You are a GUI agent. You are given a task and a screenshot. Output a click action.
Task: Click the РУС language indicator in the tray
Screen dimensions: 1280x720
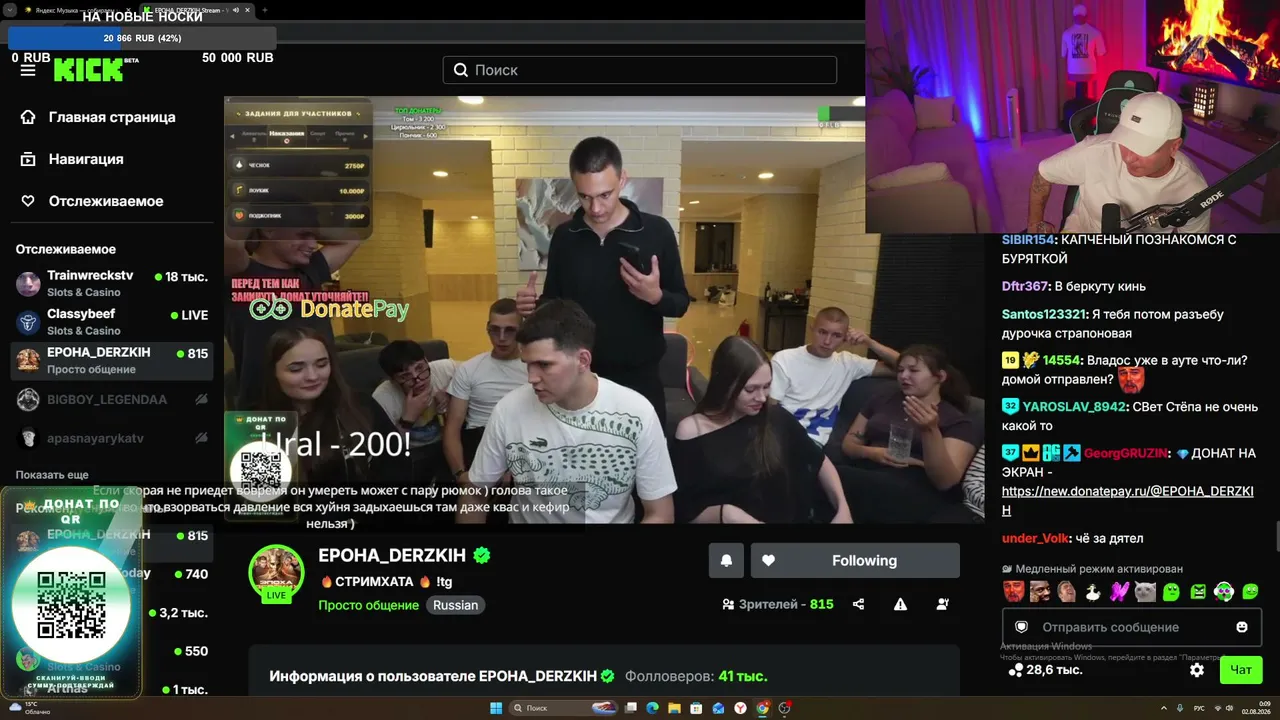tap(1199, 708)
